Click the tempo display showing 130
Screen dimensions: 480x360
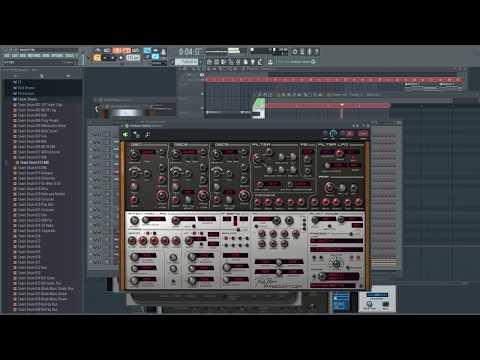pyautogui.click(x=133, y=58)
